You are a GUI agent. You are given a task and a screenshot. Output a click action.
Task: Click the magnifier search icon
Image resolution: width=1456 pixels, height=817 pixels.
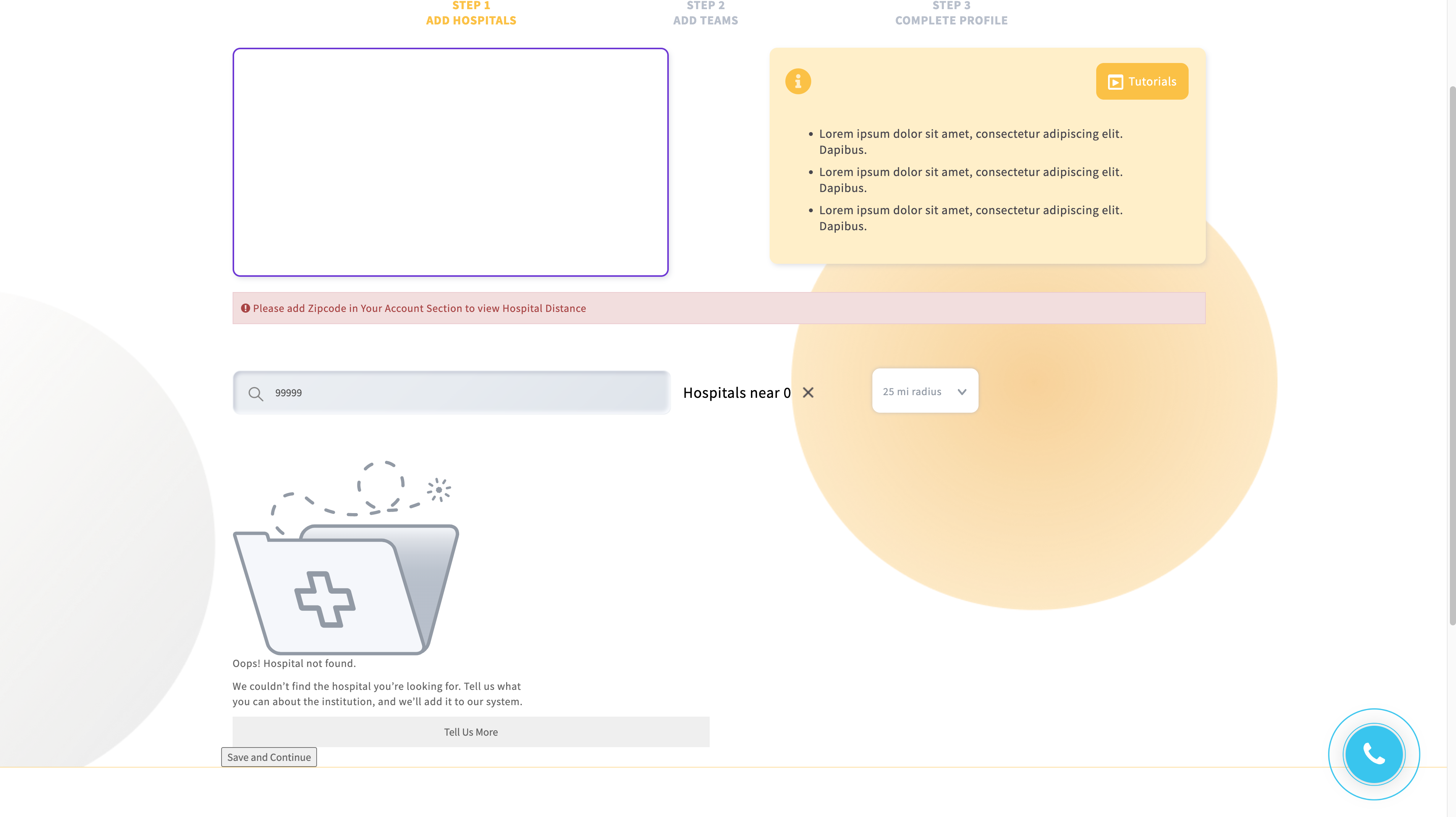pyautogui.click(x=256, y=393)
